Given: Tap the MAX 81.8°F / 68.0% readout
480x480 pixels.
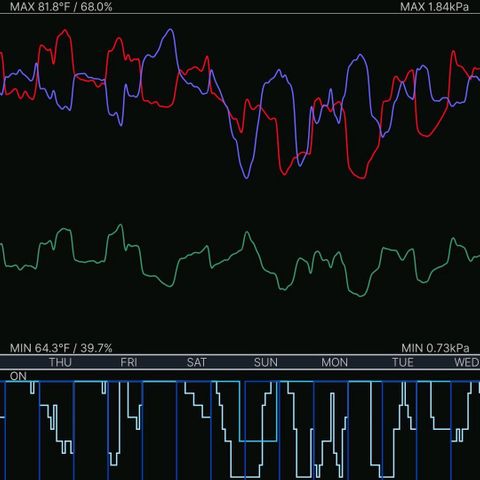Looking at the screenshot, I should click(61, 7).
